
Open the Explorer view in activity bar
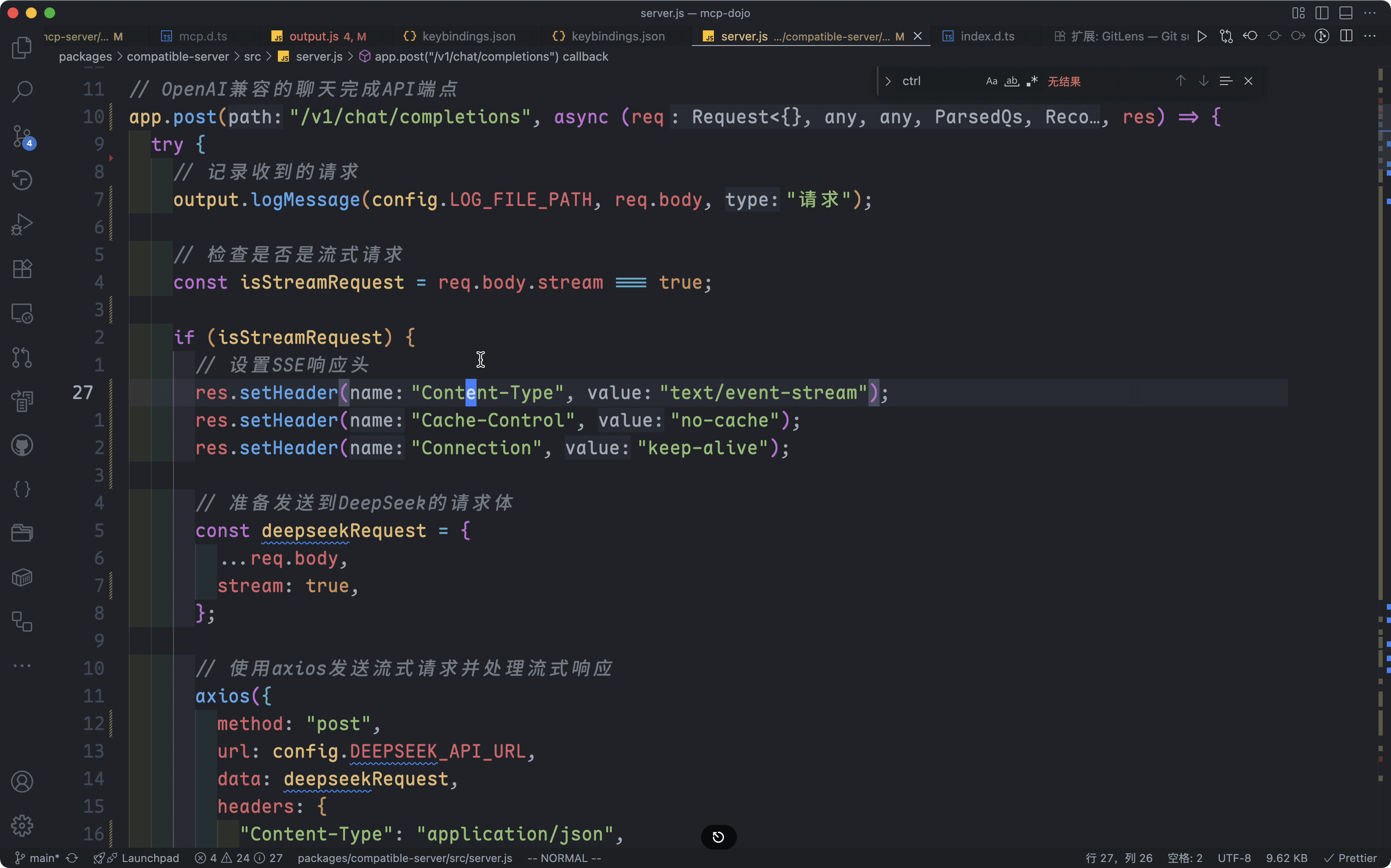[x=22, y=48]
